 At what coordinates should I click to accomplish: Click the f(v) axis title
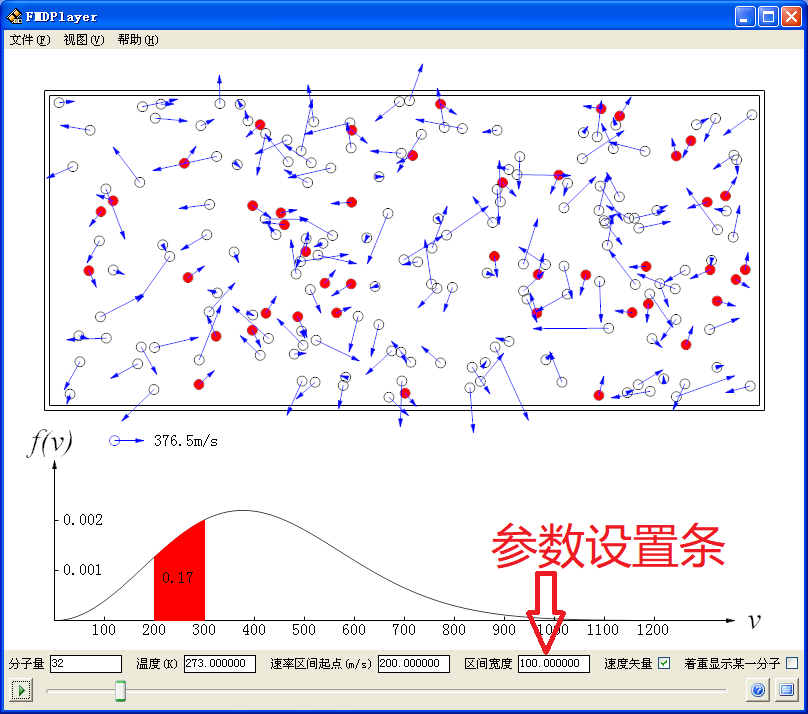pyautogui.click(x=49, y=443)
